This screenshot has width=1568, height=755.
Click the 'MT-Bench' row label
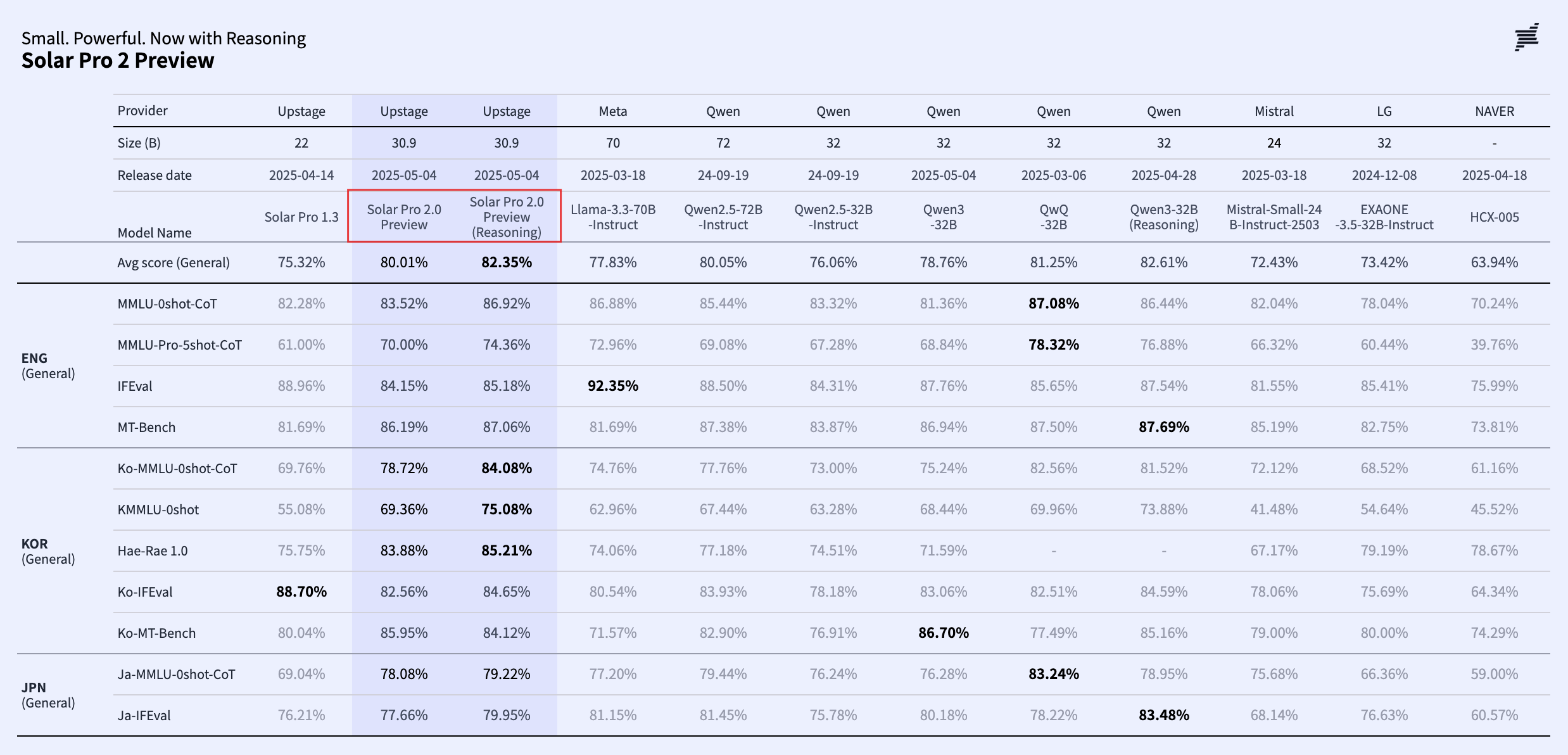[146, 428]
